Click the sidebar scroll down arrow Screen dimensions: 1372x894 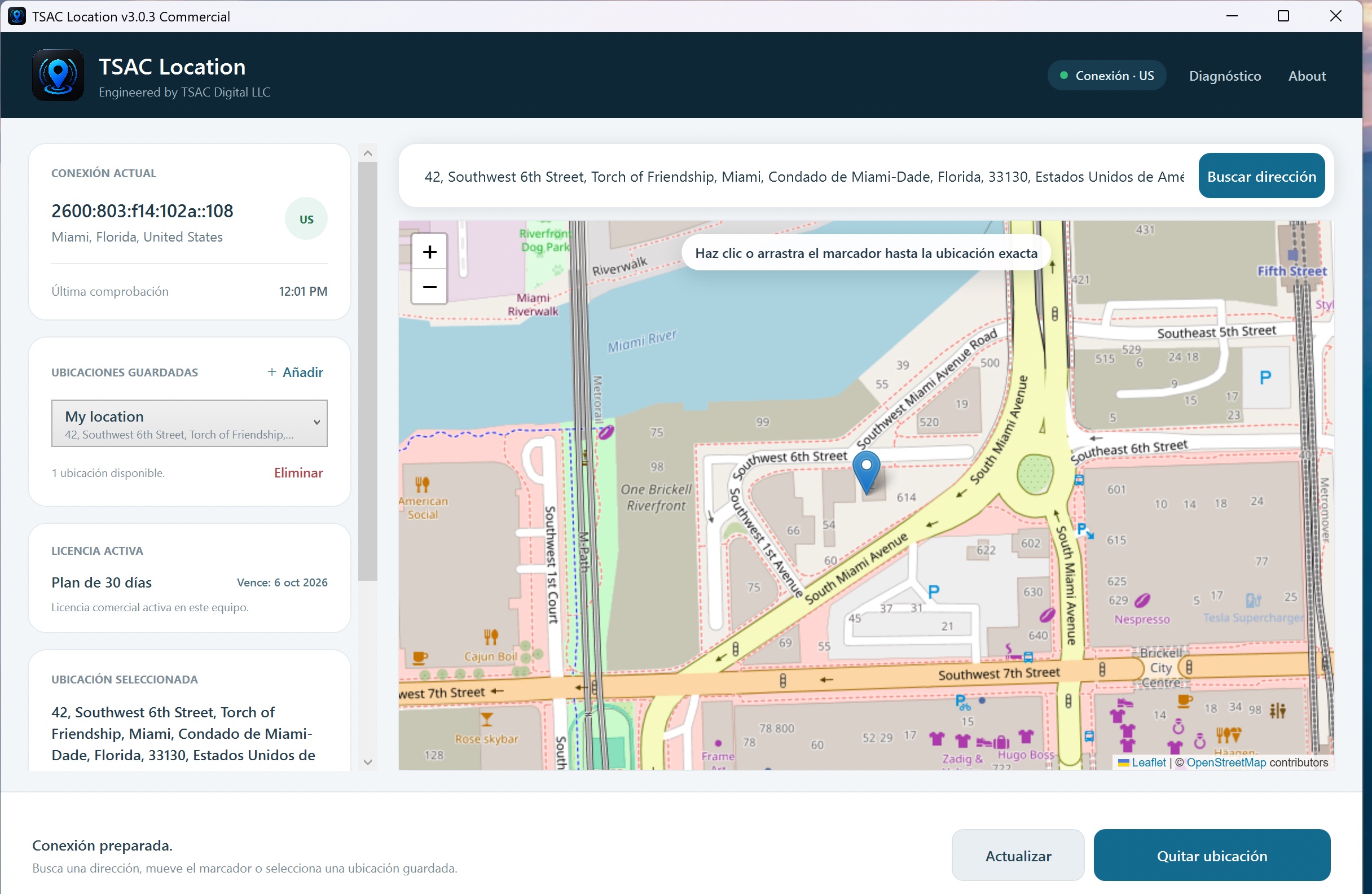(368, 762)
